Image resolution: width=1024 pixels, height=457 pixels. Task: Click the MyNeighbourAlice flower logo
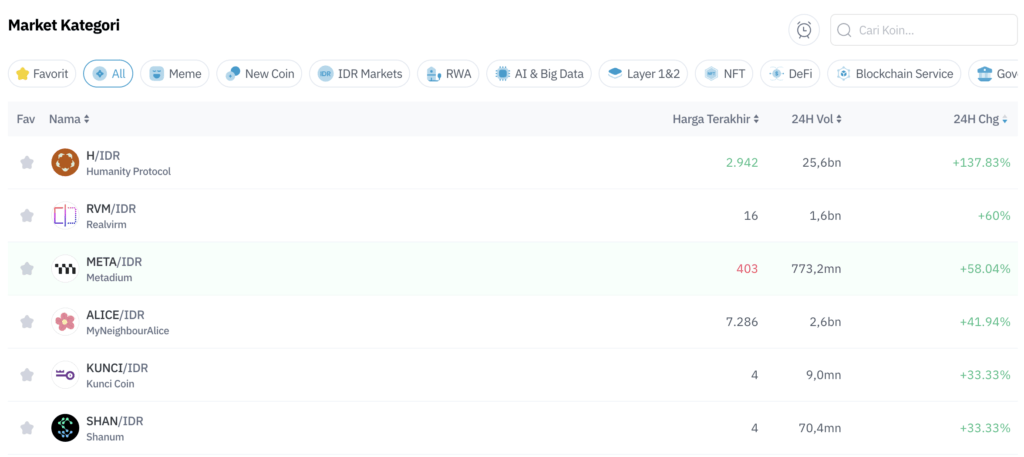click(x=65, y=321)
